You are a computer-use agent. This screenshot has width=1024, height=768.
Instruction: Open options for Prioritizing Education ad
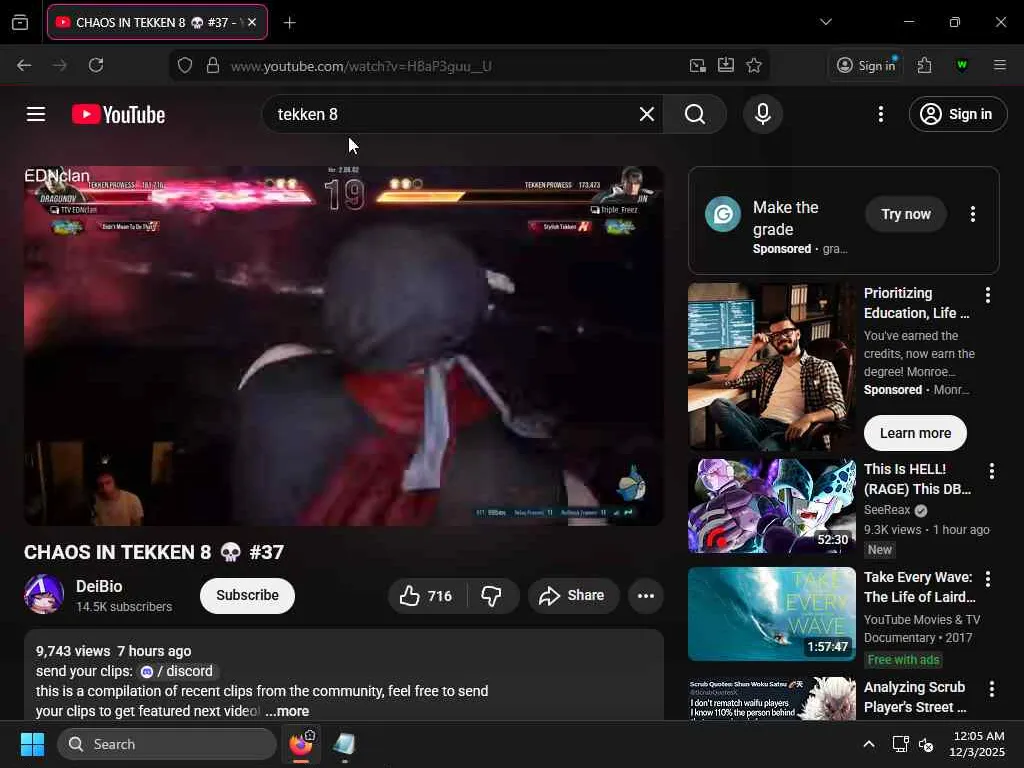[987, 295]
